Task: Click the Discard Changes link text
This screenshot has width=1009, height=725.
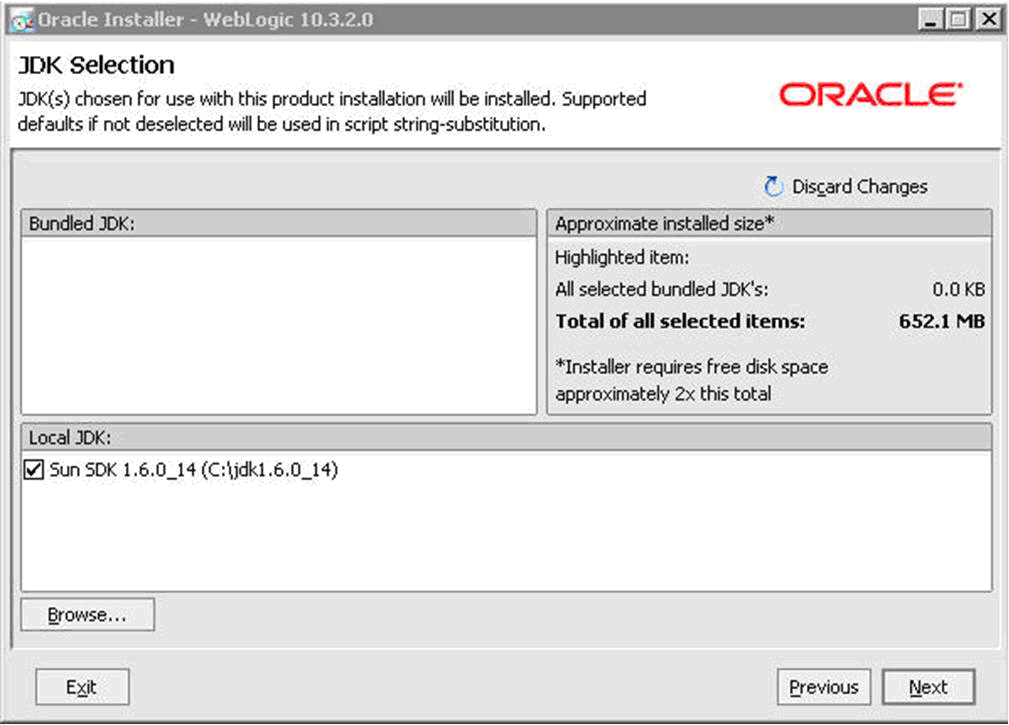Action: [x=860, y=187]
